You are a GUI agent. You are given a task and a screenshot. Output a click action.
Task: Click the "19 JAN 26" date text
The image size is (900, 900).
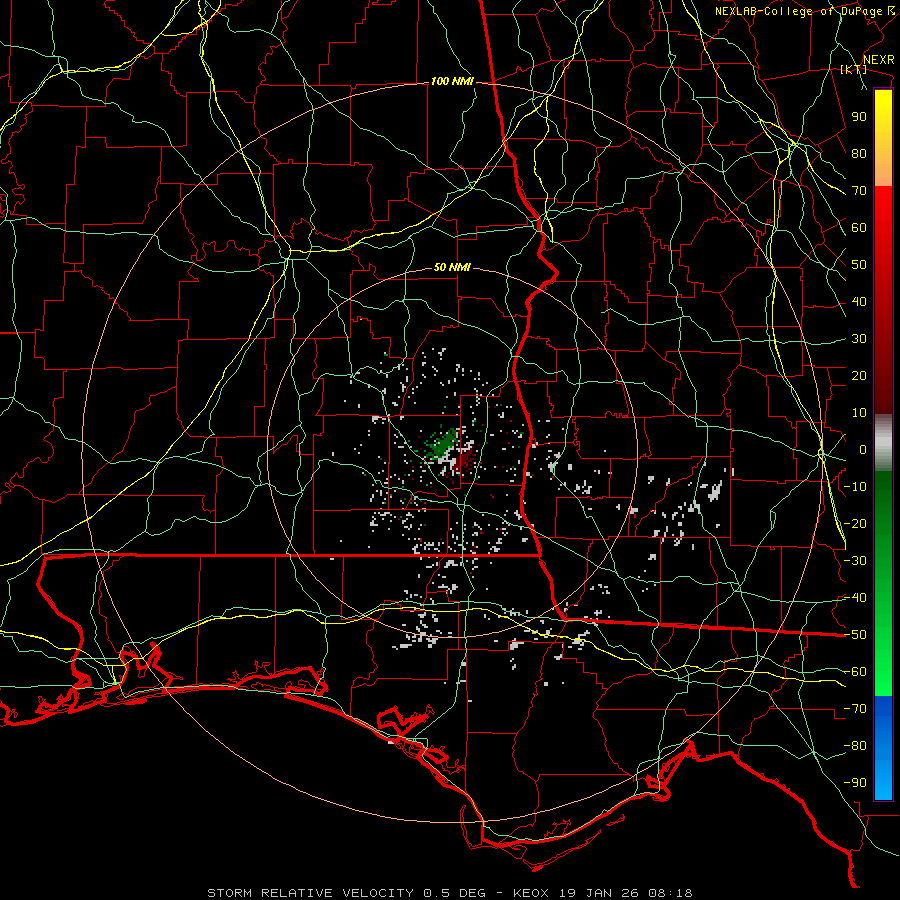click(600, 893)
